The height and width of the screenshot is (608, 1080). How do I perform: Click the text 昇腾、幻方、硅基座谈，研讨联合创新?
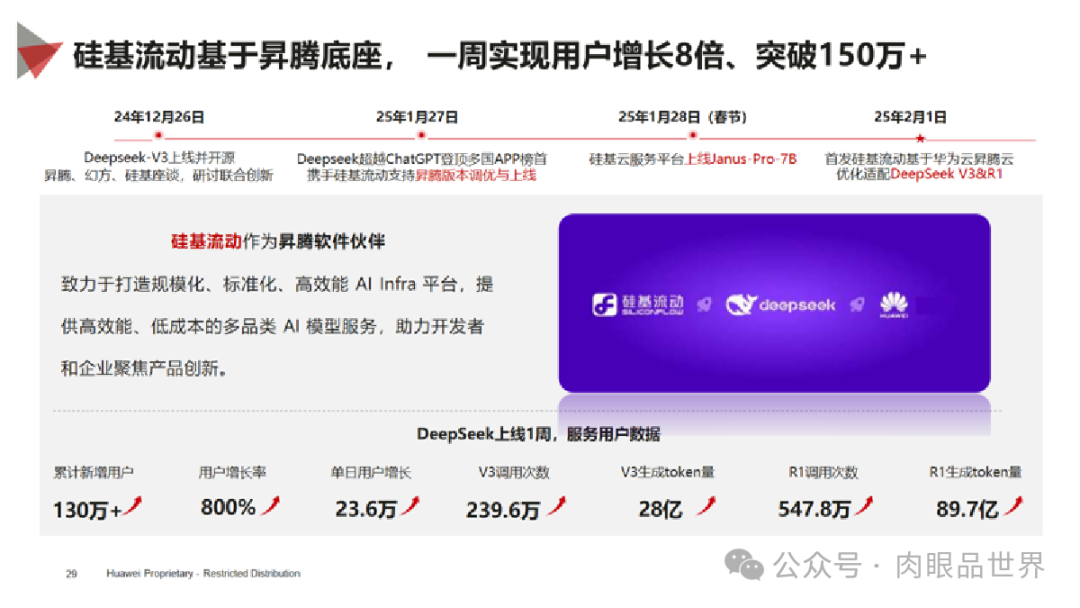[x=159, y=176]
